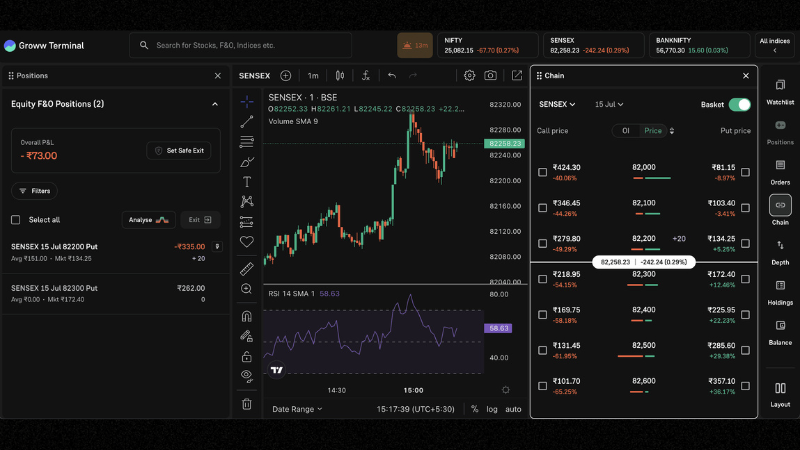Open the candlestick chart type selector
800x450 pixels.
[x=340, y=75]
